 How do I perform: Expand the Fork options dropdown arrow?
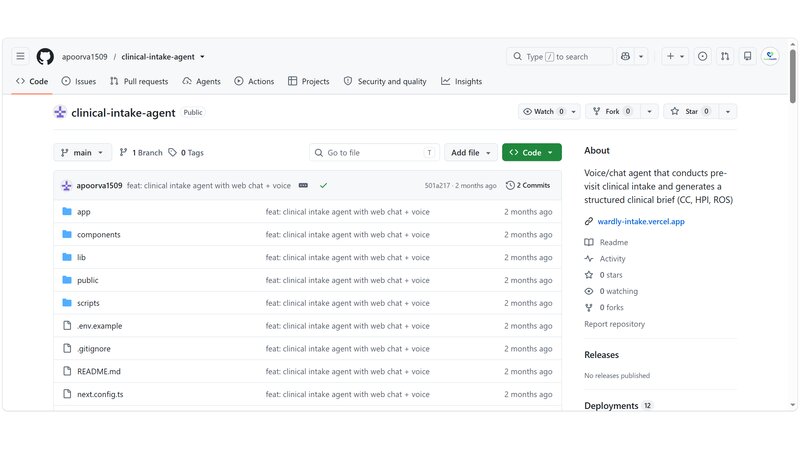[649, 111]
